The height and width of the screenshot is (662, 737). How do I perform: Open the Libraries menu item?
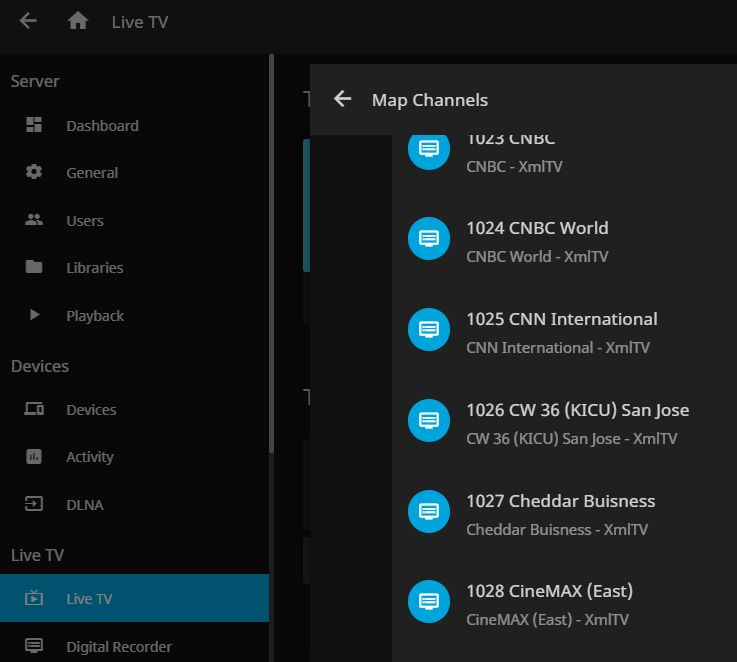click(x=134, y=268)
